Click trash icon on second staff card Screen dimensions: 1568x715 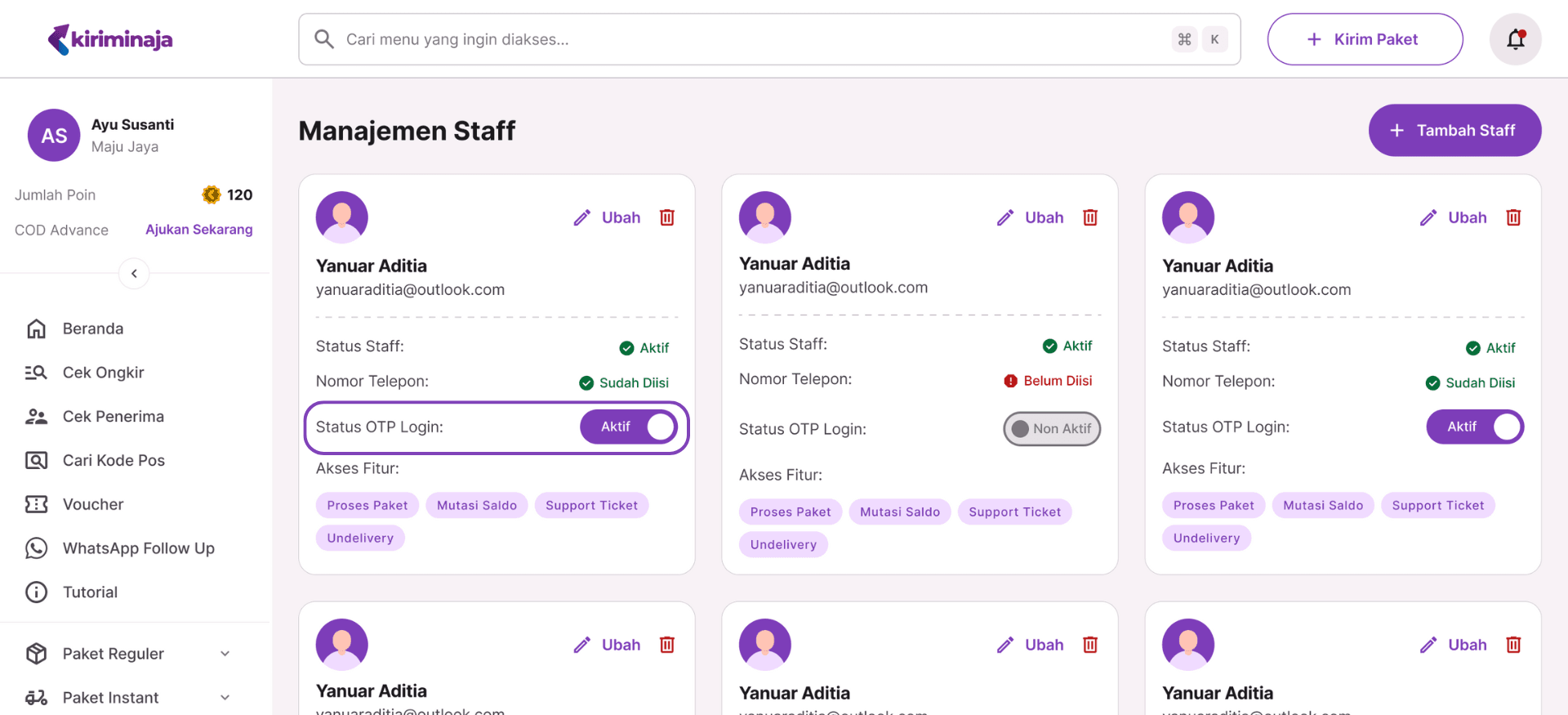coord(1090,217)
